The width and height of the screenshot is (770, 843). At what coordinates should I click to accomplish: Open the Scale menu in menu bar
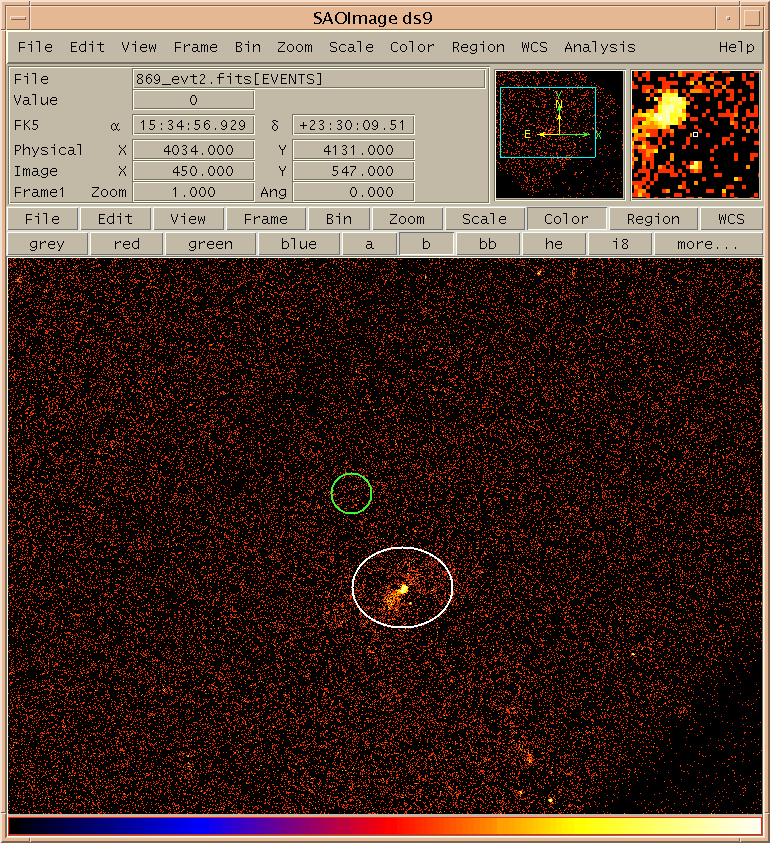tap(351, 47)
